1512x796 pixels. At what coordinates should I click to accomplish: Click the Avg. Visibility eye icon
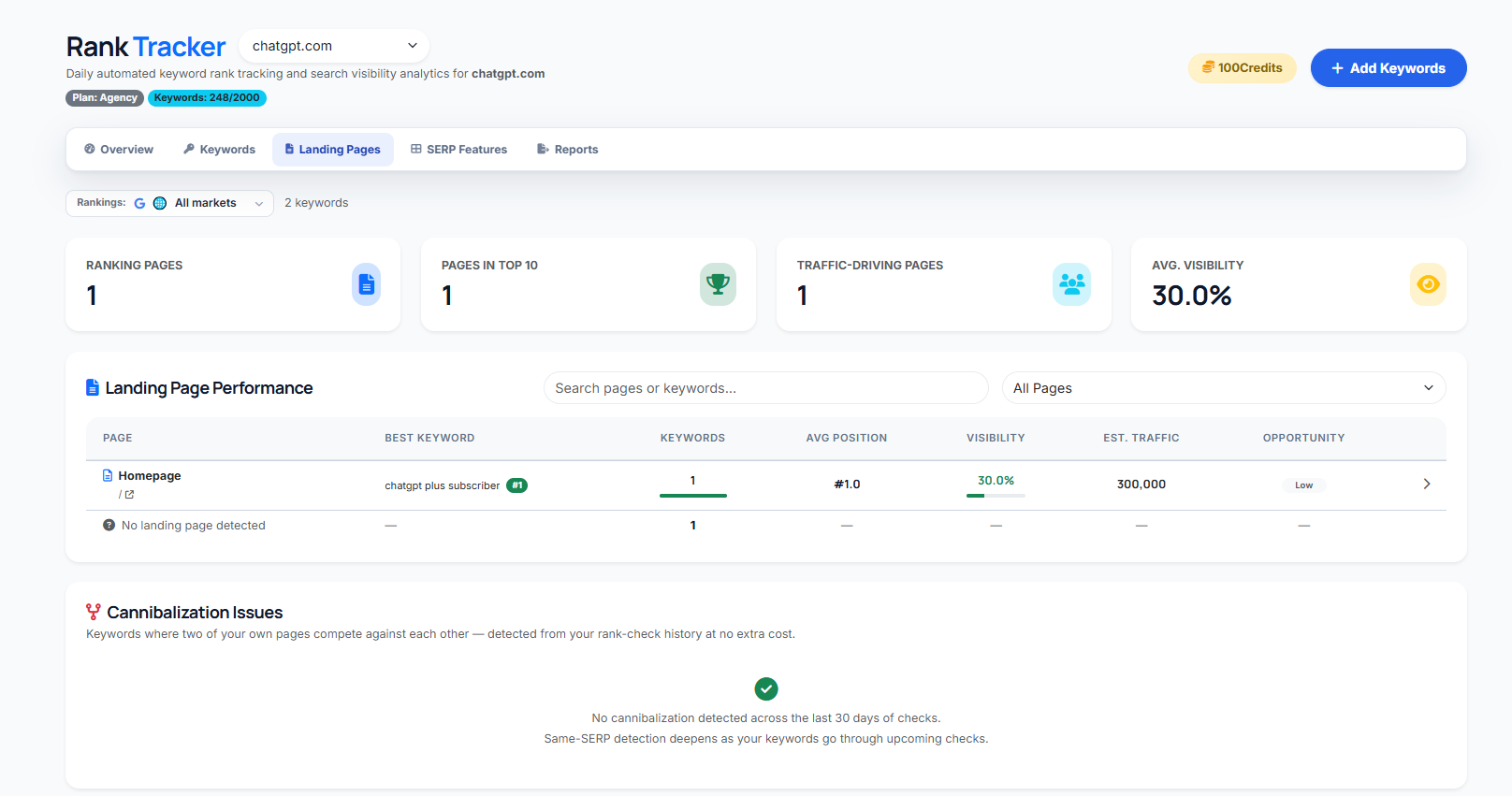(x=1428, y=284)
